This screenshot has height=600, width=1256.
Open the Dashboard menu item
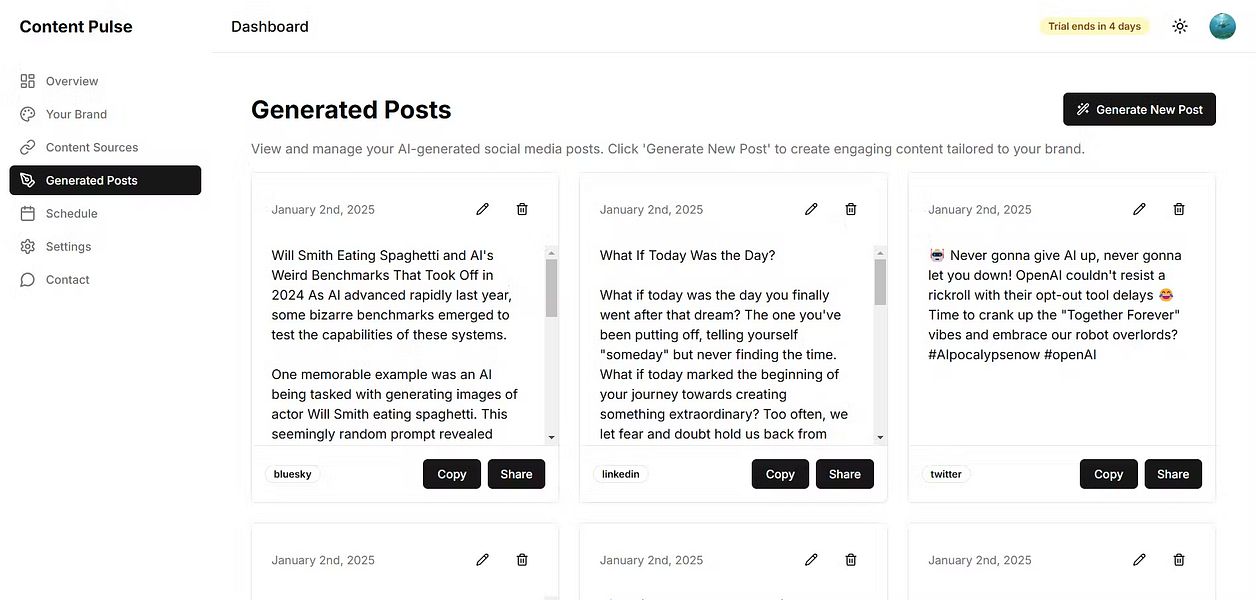click(269, 26)
